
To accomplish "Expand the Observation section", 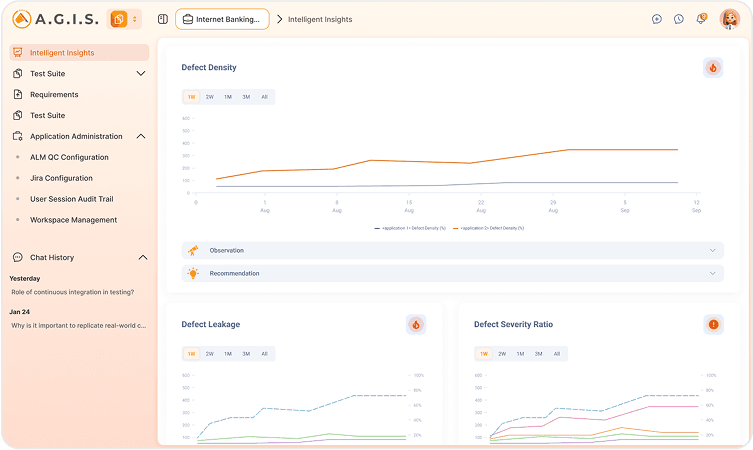I will [x=452, y=250].
